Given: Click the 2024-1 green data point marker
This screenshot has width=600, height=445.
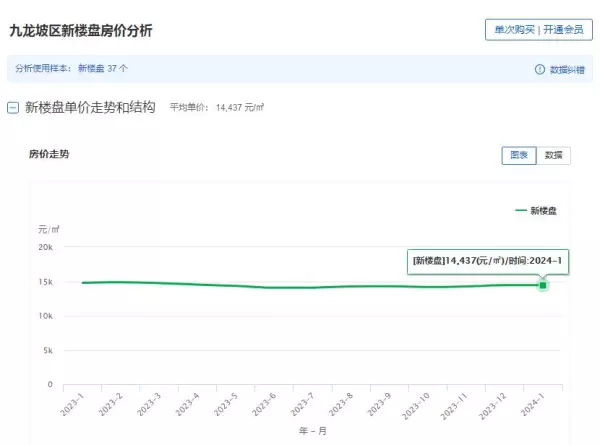Looking at the screenshot, I should [543, 285].
